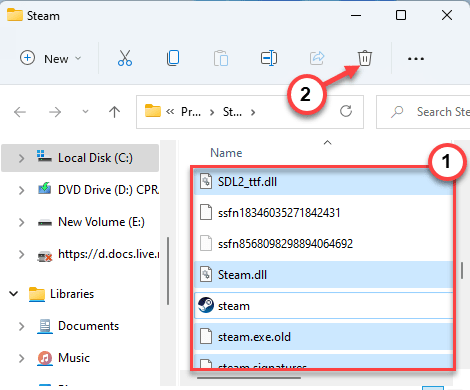Sort by the Name column header

(x=226, y=153)
